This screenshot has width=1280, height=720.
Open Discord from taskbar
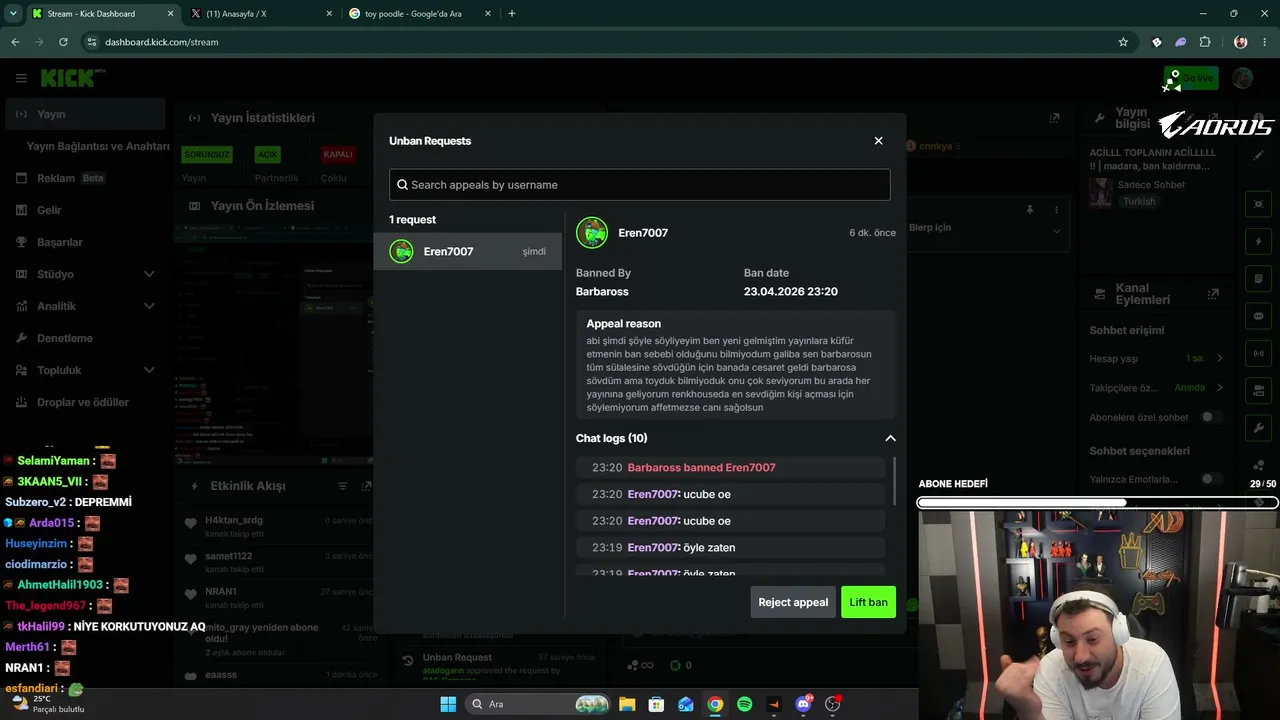click(x=803, y=704)
